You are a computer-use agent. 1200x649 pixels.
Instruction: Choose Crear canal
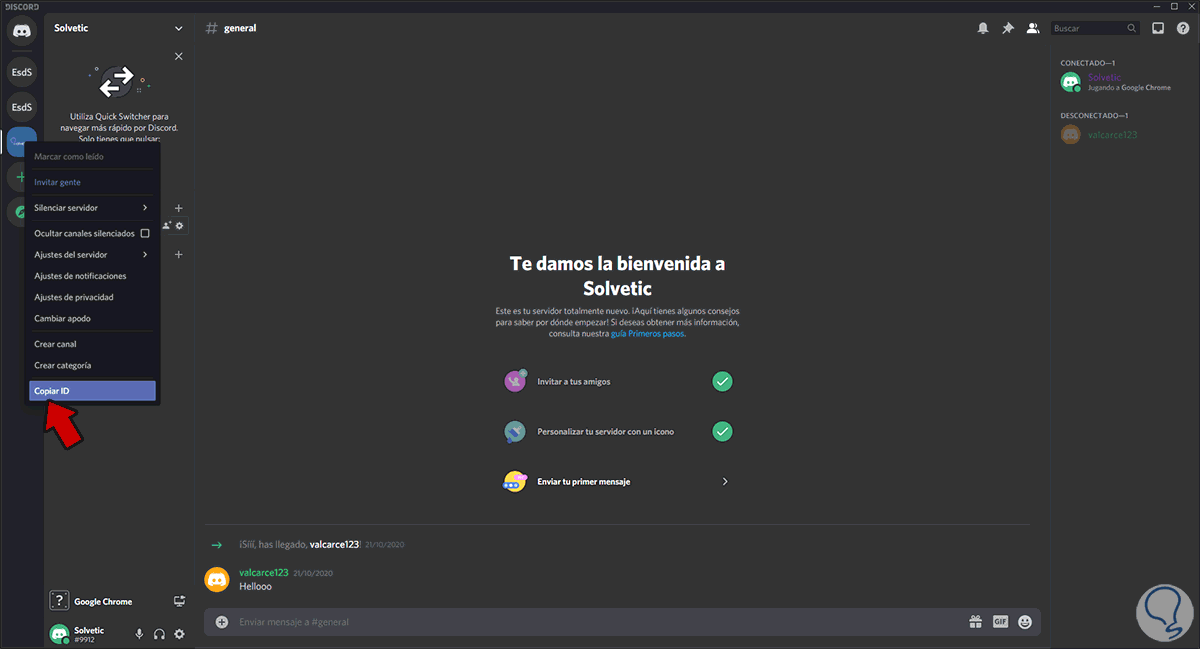(x=92, y=344)
